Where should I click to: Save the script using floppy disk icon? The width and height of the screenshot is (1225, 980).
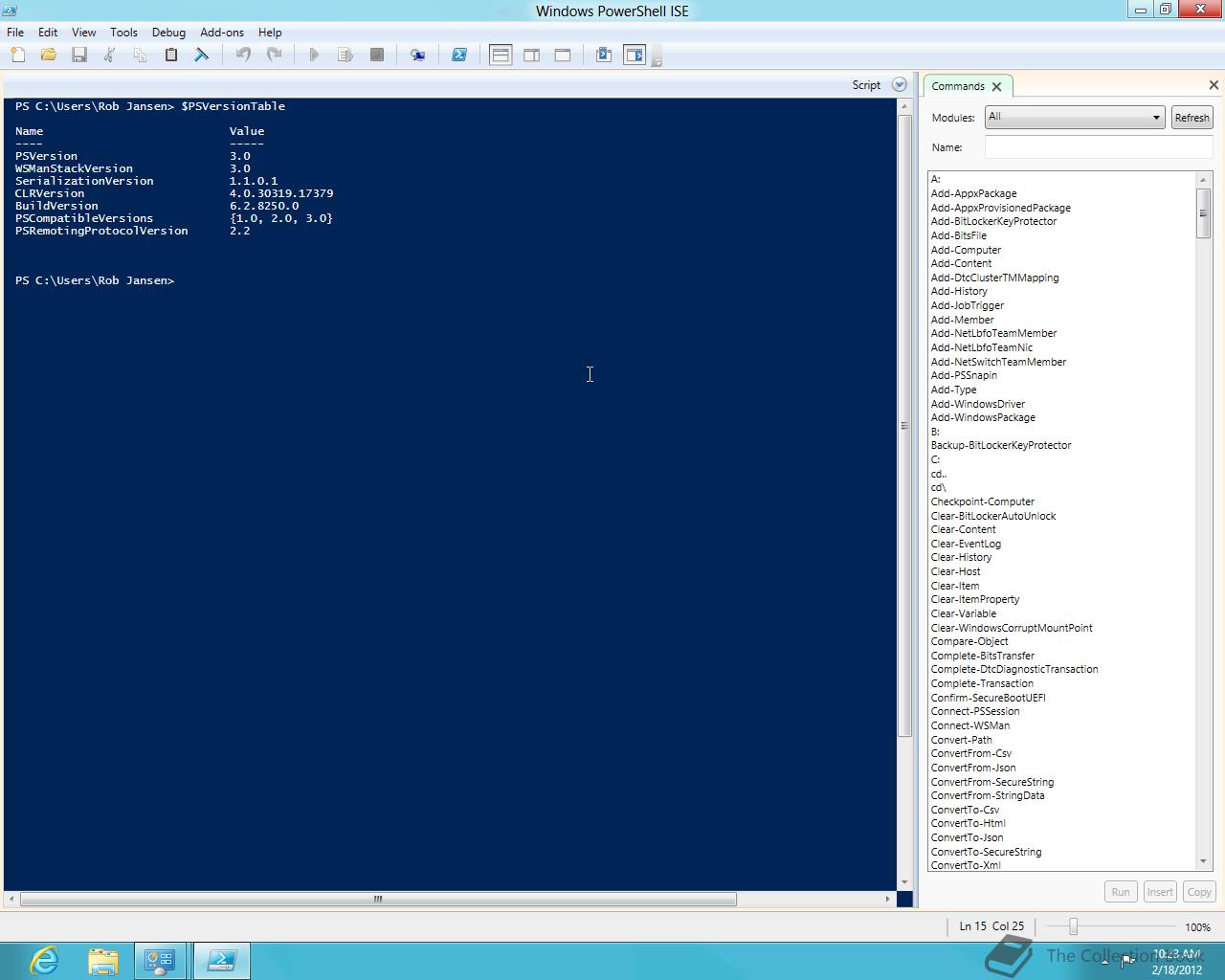point(79,56)
